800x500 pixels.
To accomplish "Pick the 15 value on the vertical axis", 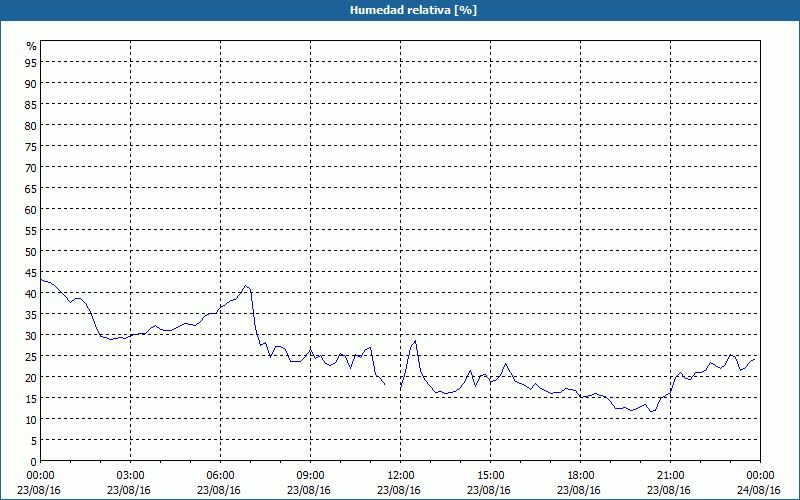I will coord(31,398).
